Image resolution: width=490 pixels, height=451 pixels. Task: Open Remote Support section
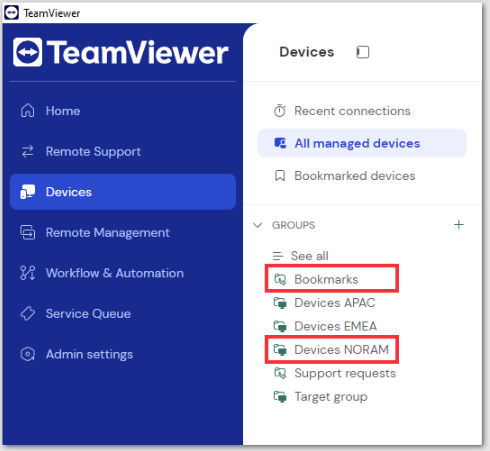(x=123, y=151)
